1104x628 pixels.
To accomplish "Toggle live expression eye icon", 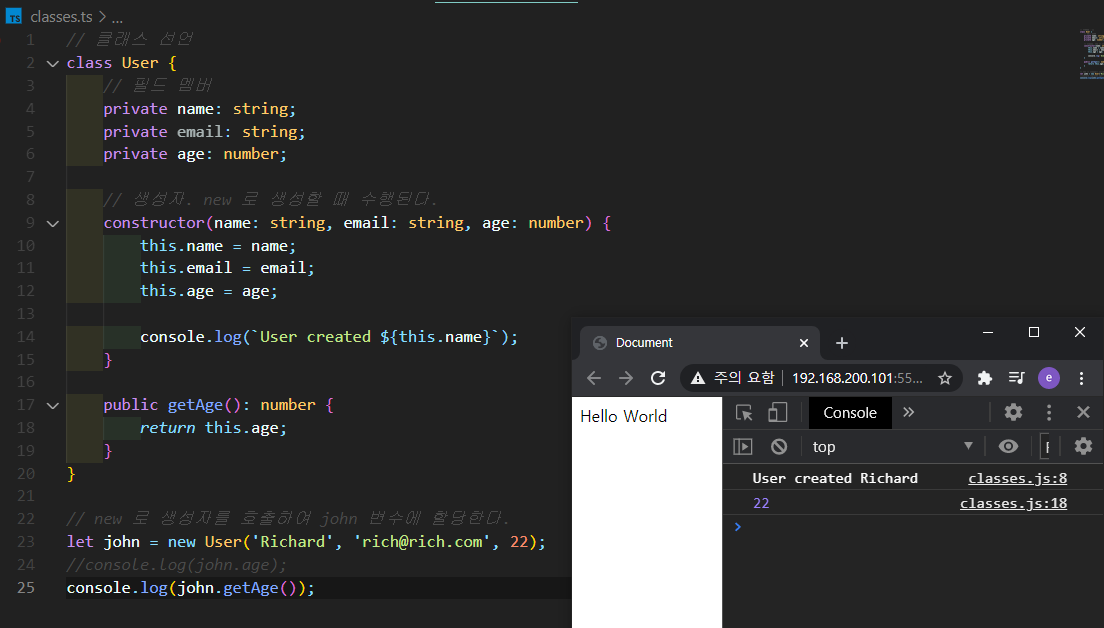I will (x=1008, y=446).
